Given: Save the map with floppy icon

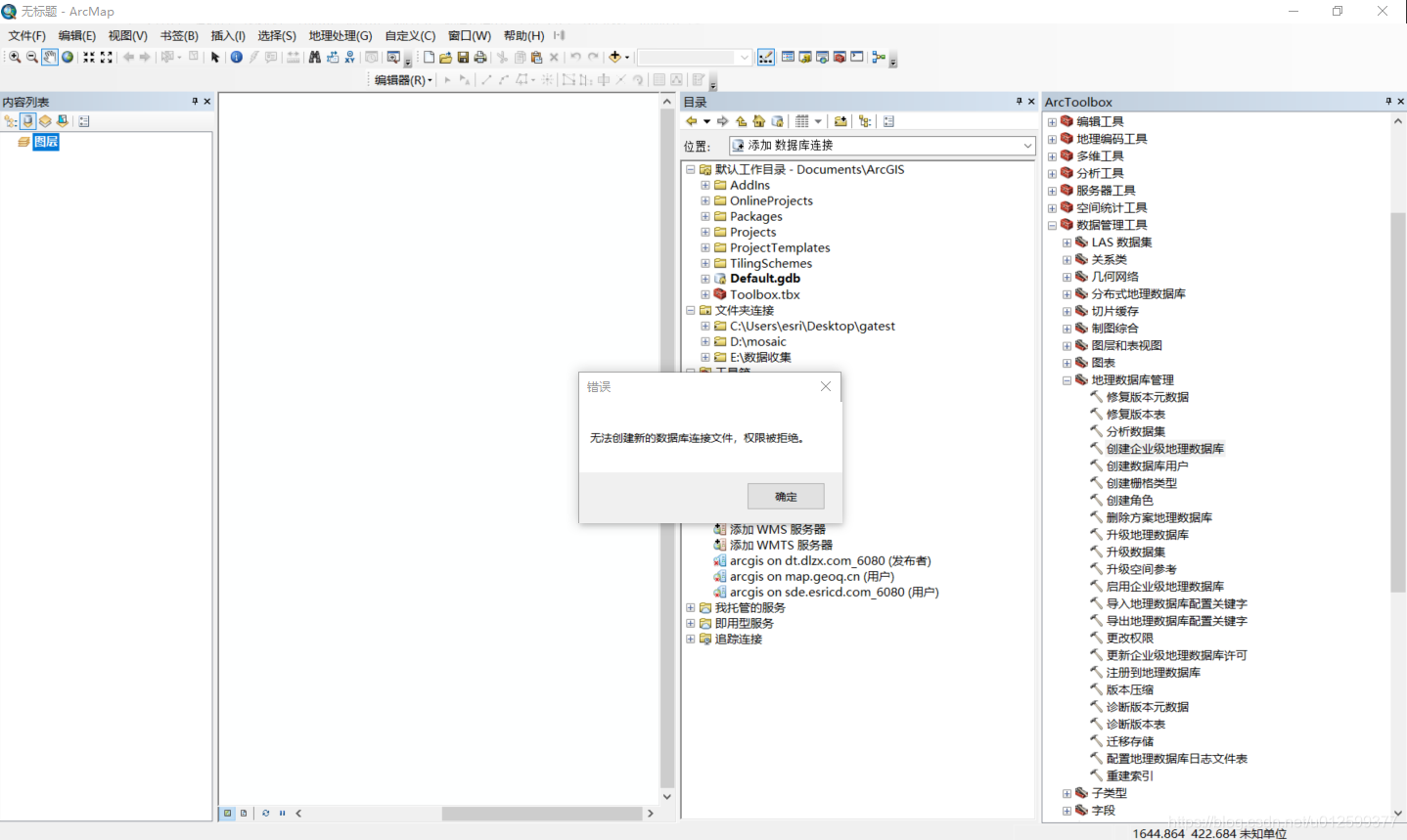Looking at the screenshot, I should click(463, 58).
